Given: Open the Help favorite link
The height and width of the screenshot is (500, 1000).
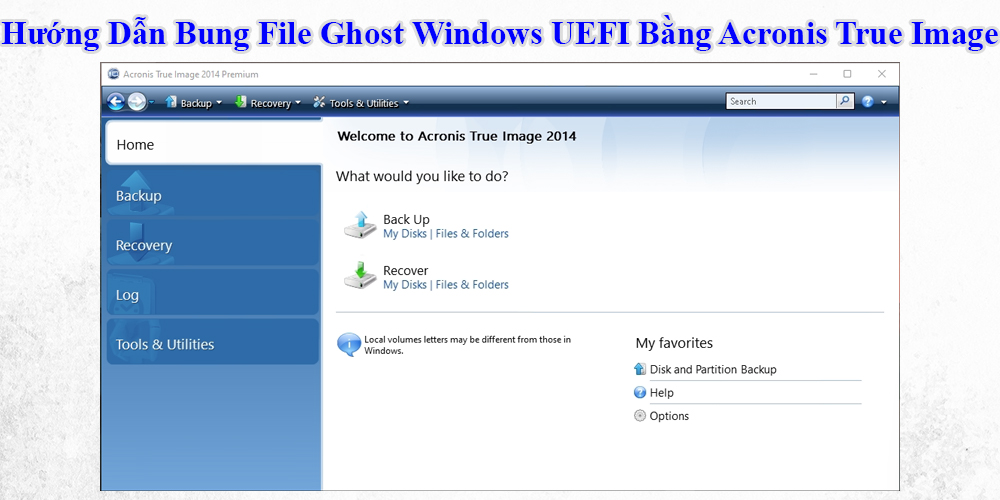Looking at the screenshot, I should pyautogui.click(x=661, y=393).
